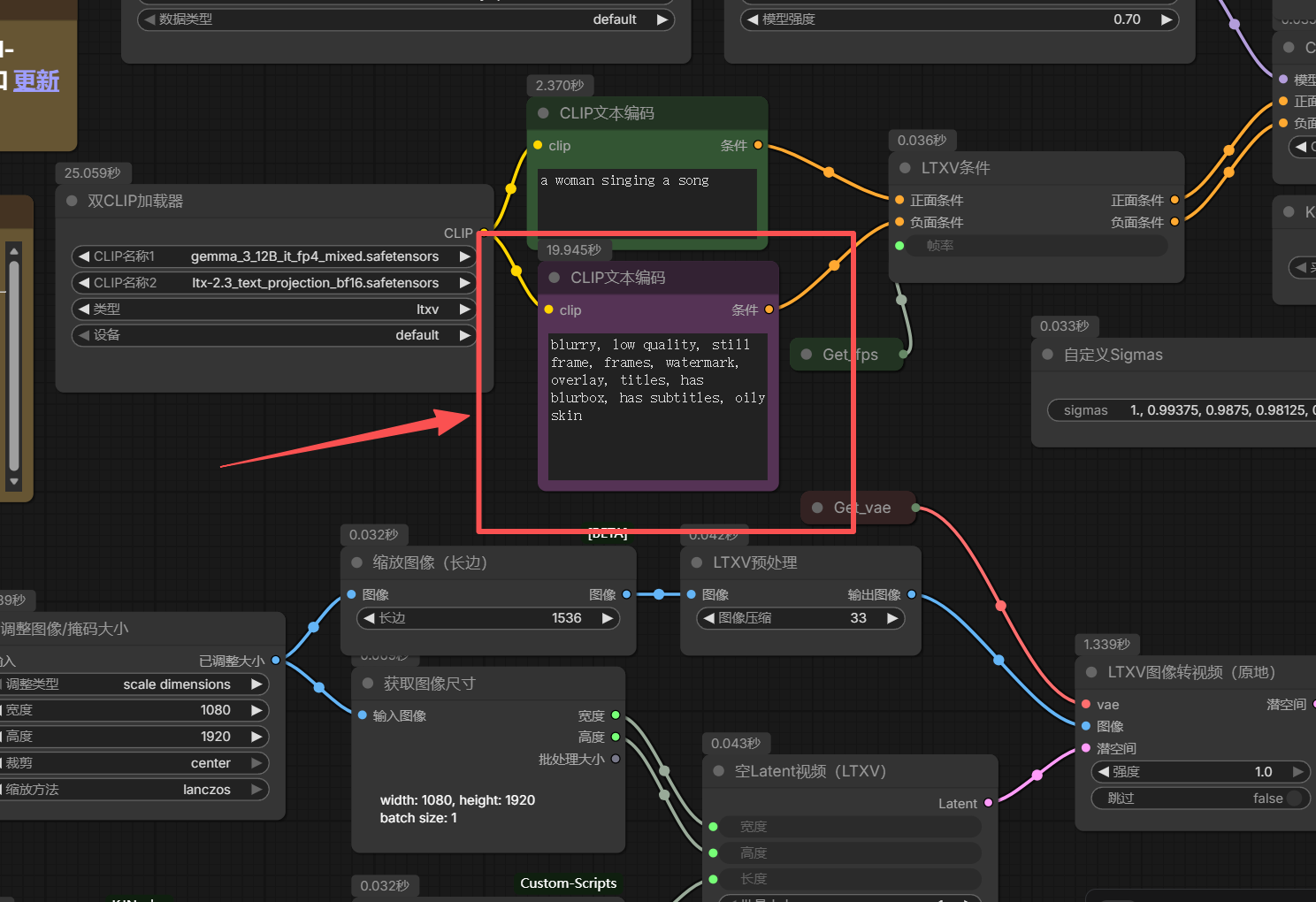Click the 25.059秒 timing badge
Viewport: 1316px width, 902px height.
(93, 173)
